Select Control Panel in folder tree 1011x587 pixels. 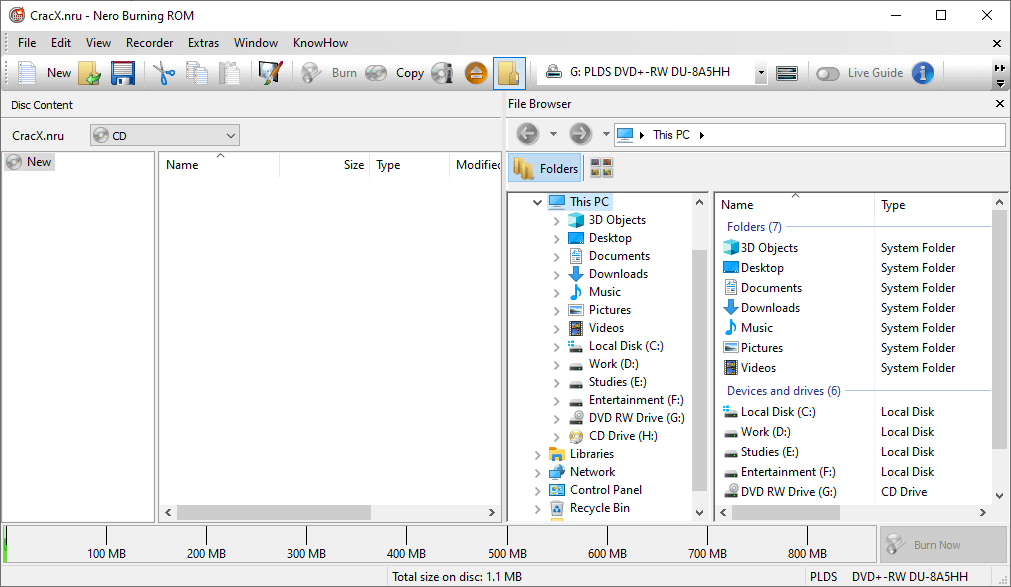tap(605, 490)
